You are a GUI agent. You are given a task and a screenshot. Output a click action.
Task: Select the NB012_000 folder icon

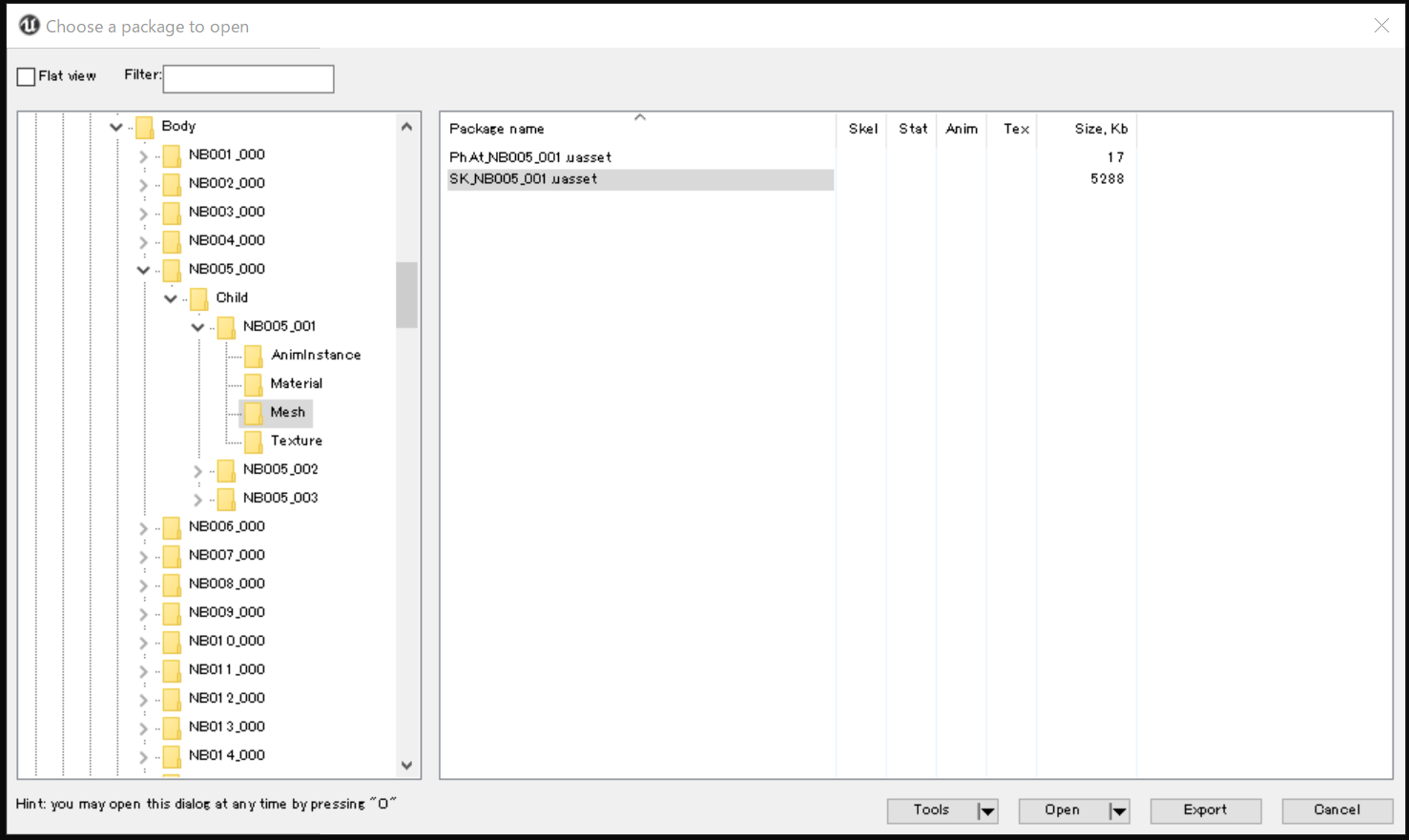[x=172, y=699]
